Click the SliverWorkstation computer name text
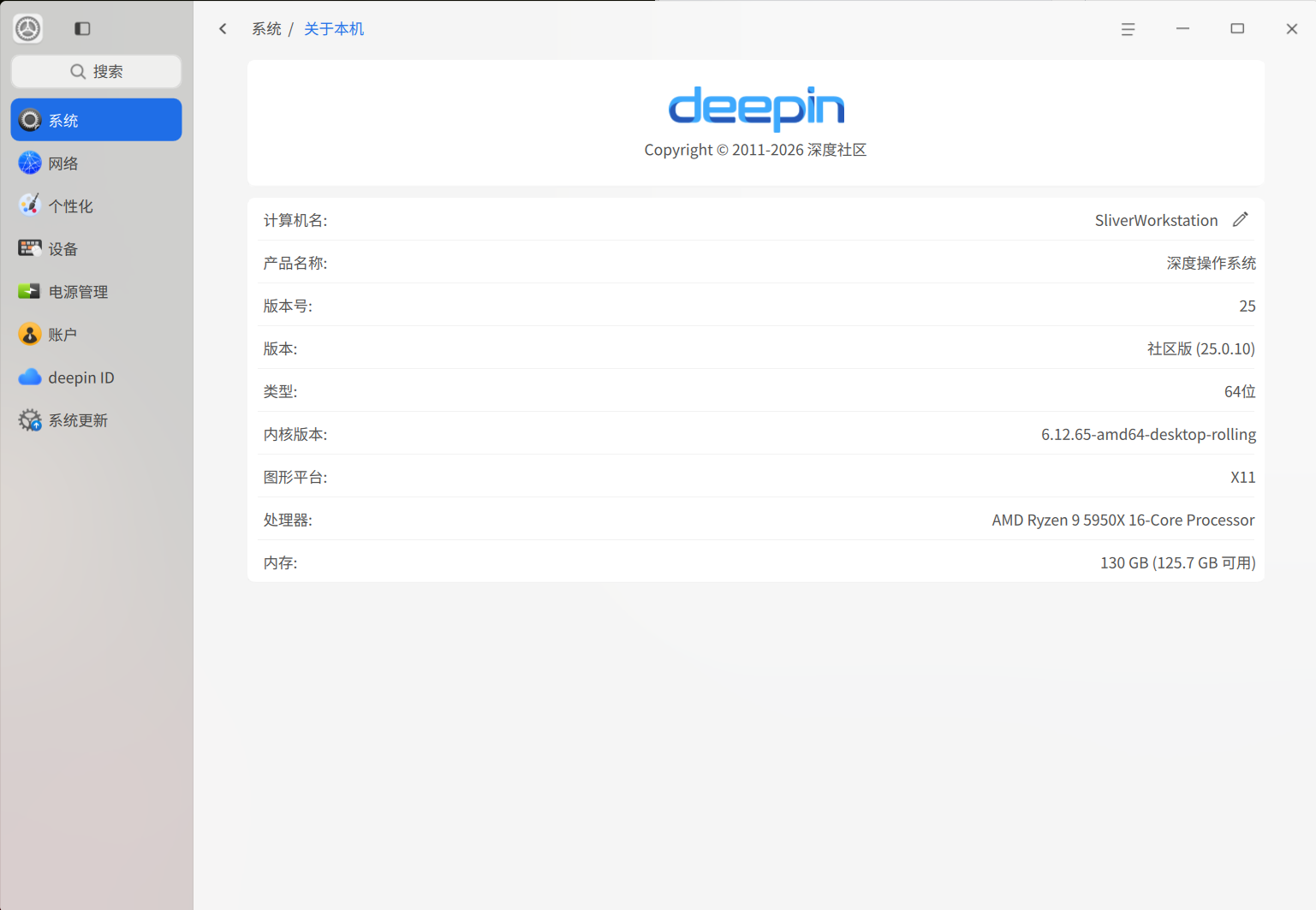 (1155, 220)
